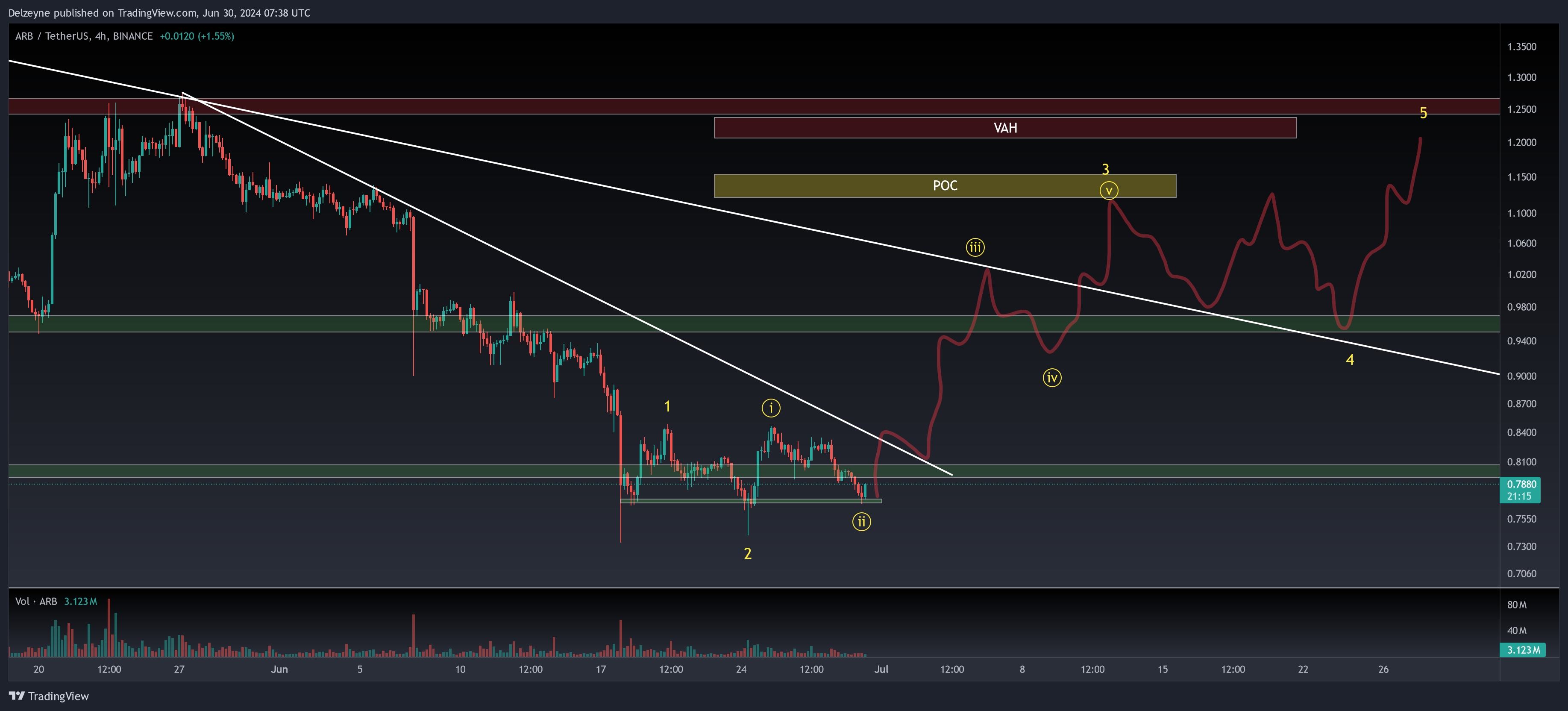
Task: Click the Vol · ARB indicator label
Action: 36,602
